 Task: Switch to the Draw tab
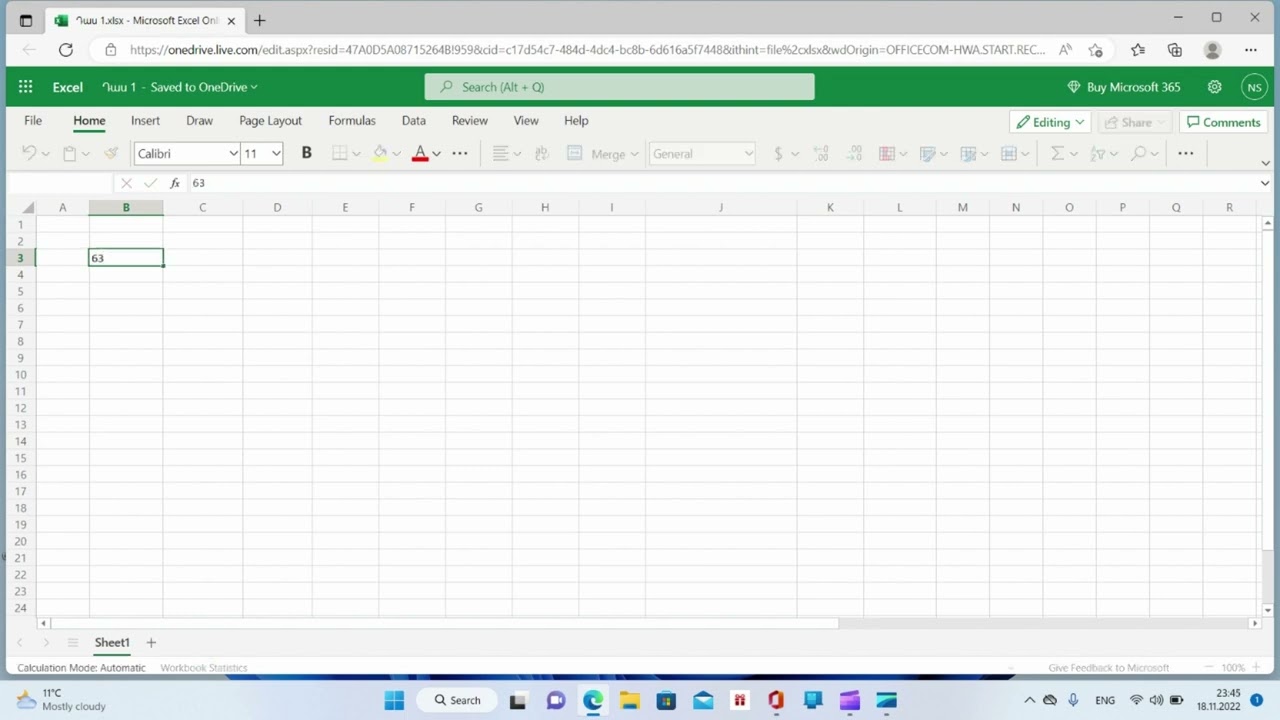pyautogui.click(x=199, y=120)
